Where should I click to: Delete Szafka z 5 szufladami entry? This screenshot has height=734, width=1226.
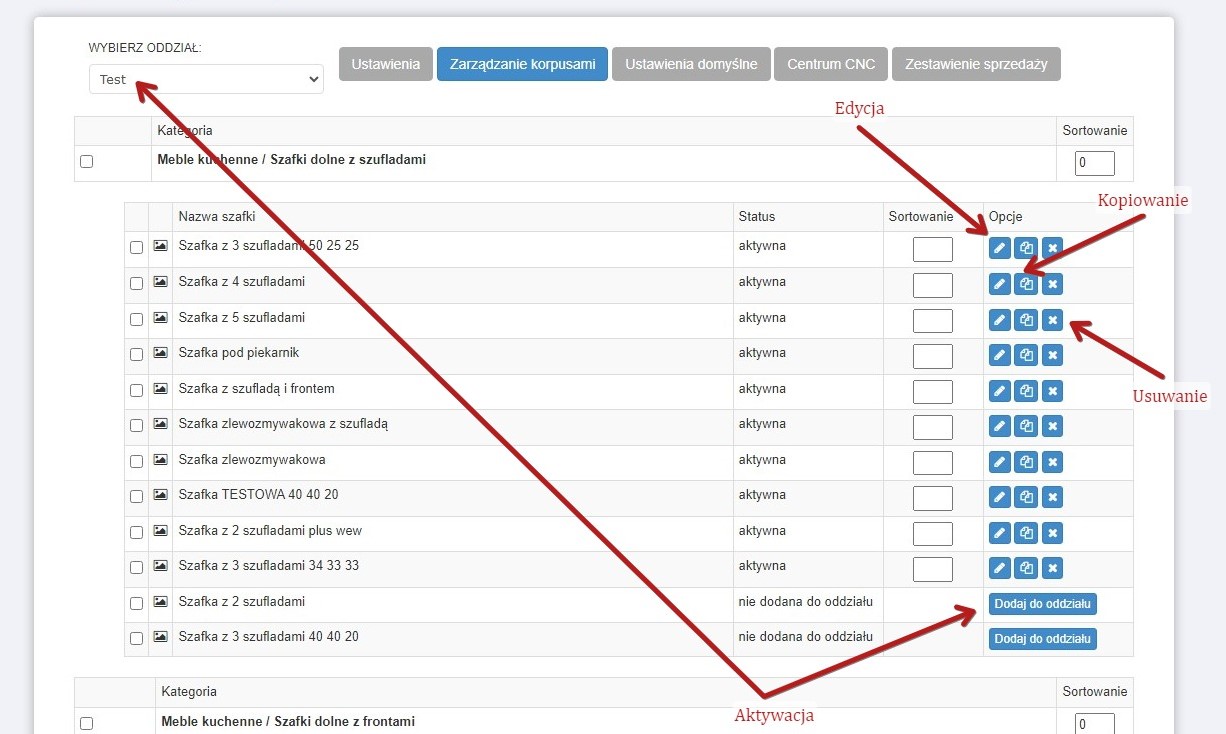click(x=1052, y=320)
